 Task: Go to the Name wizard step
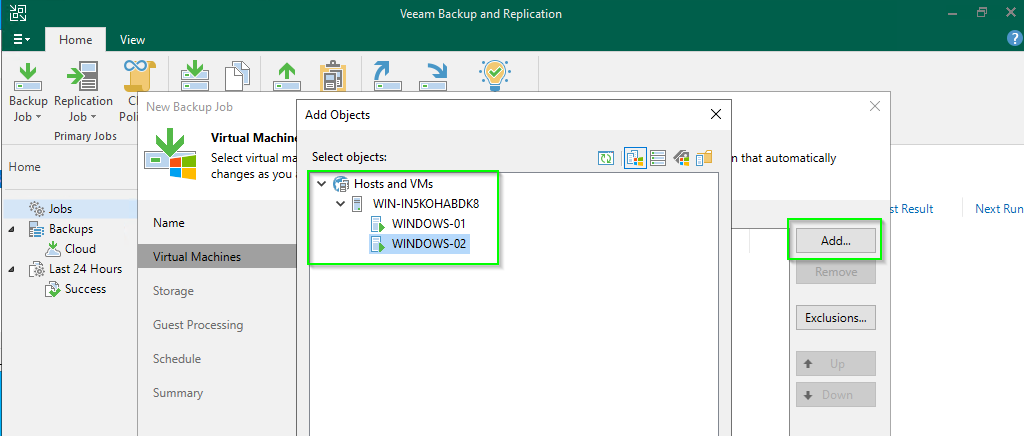pyautogui.click(x=168, y=223)
